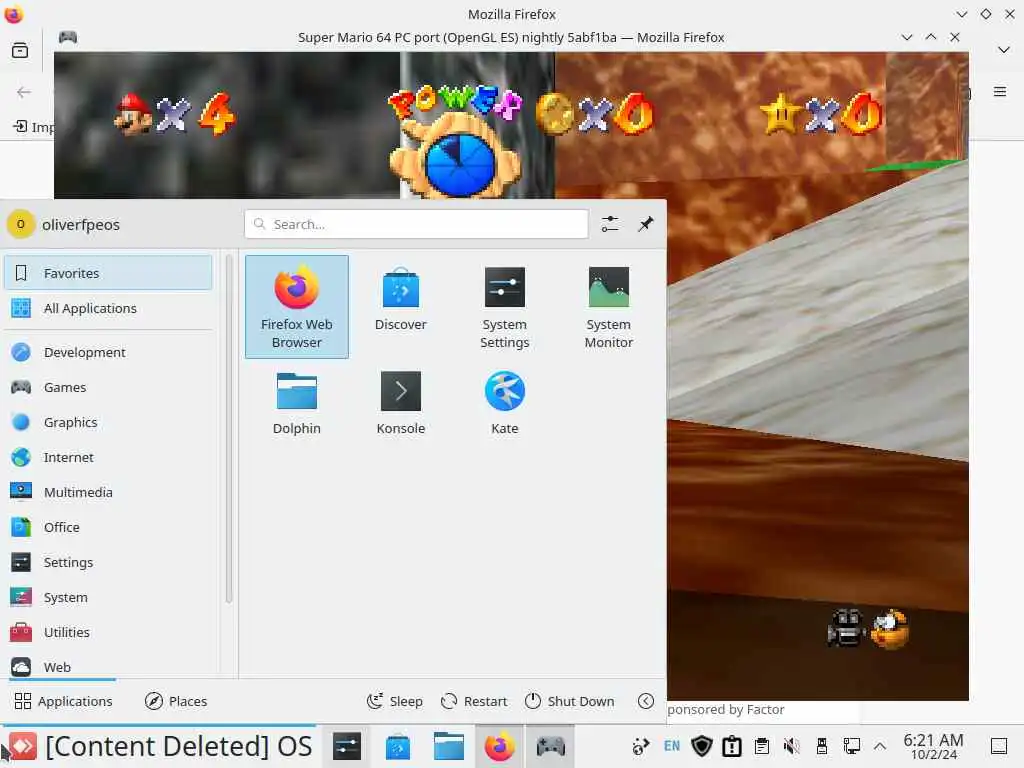Click the Sleep button
This screenshot has width=1024, height=768.
tap(394, 701)
